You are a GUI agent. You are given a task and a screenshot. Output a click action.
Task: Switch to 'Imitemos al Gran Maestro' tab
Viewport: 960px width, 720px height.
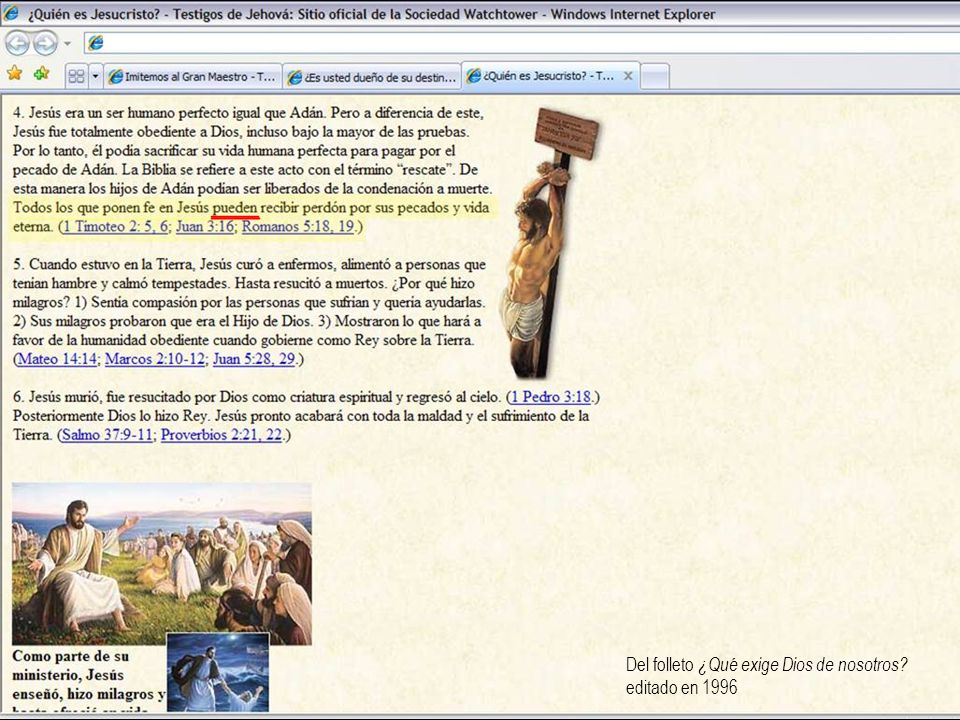tap(192, 77)
